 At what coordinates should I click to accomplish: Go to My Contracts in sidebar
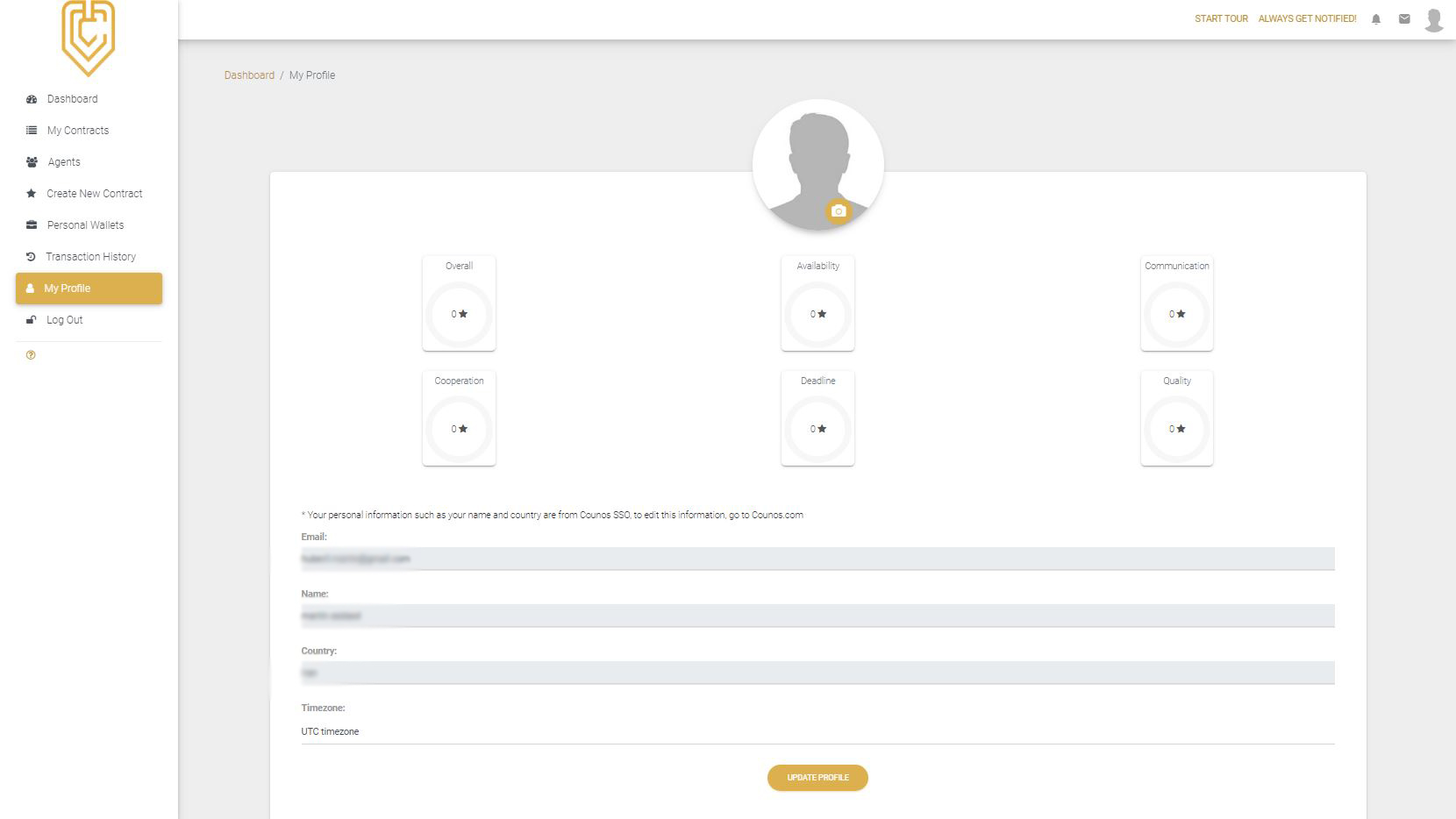89,131
